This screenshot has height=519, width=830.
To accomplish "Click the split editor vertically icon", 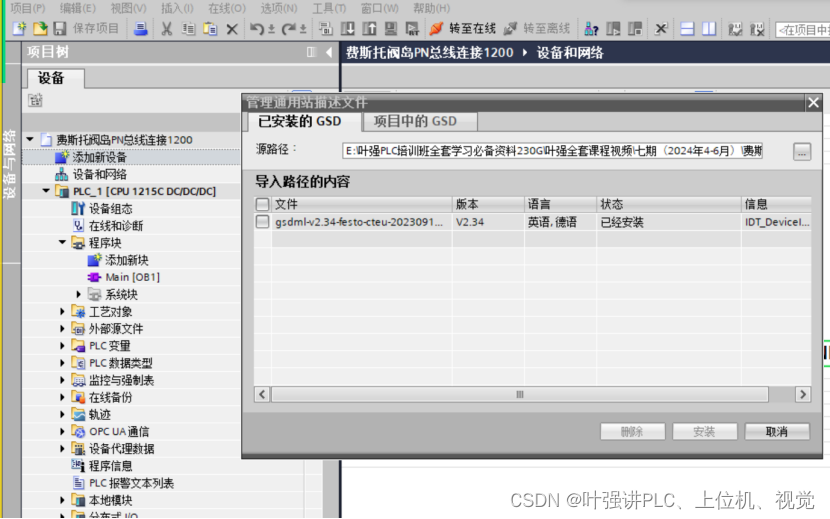I will 709,29.
